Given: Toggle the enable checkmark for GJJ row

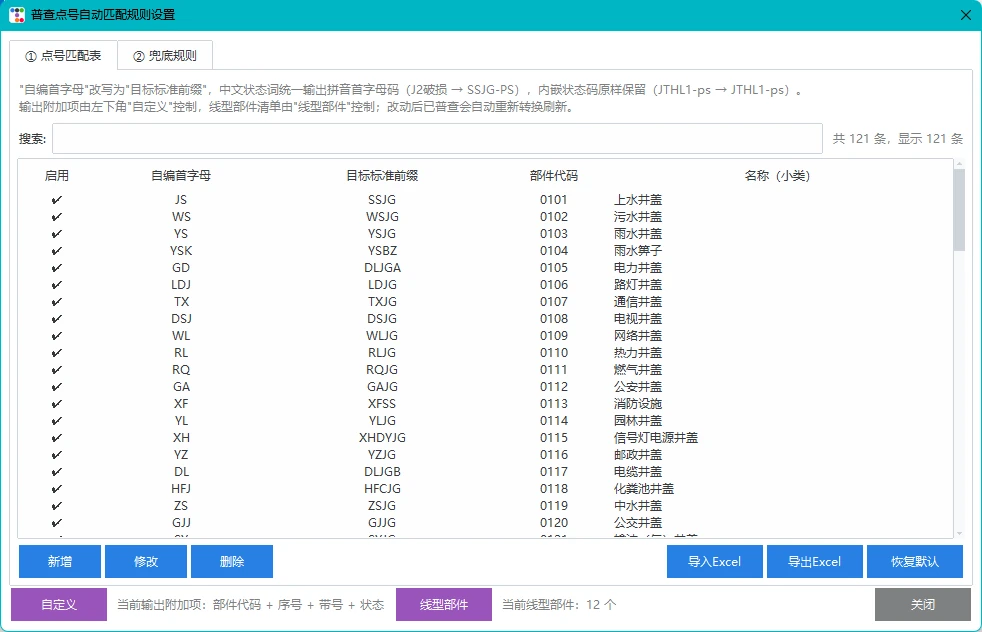Looking at the screenshot, I should click(x=56, y=522).
